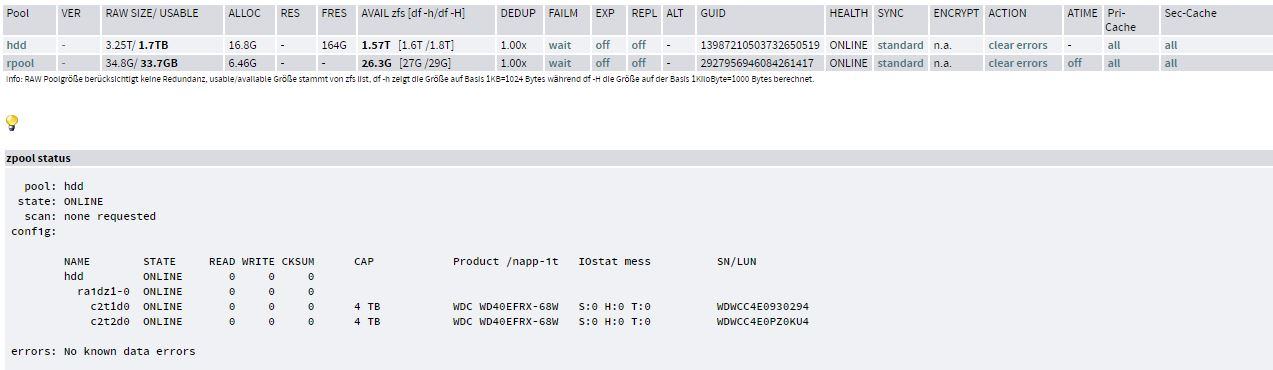The height and width of the screenshot is (370, 1273).
Task: Select GUID 2927956946084261417
Action: click(756, 63)
